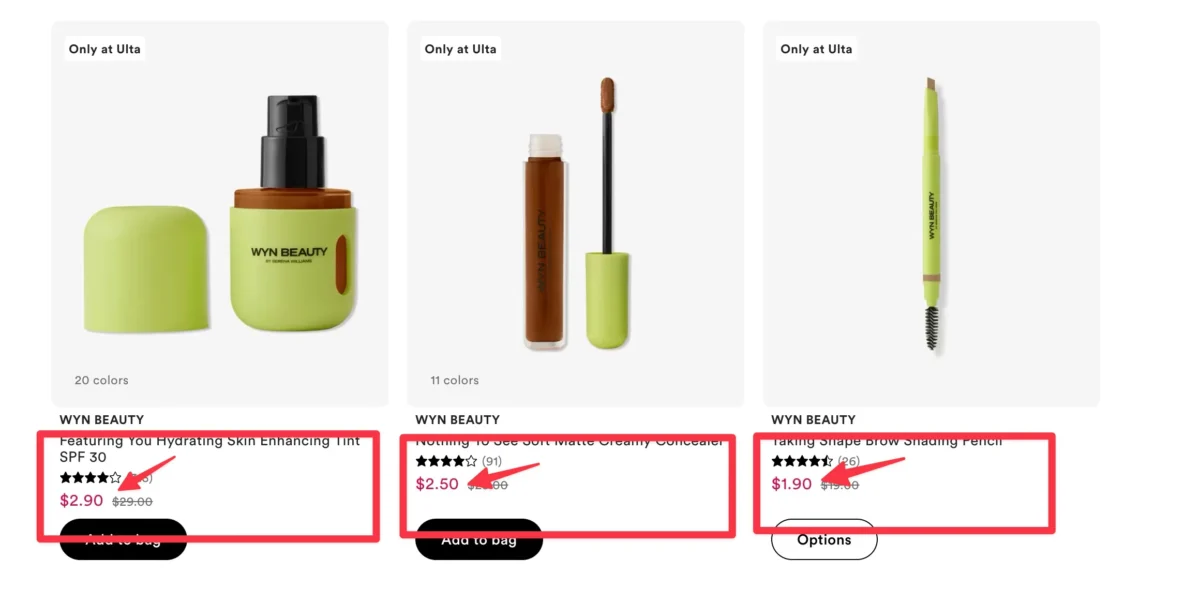The height and width of the screenshot is (604, 1200).
Task: Click Add to bag for Skin Tint
Action: pyautogui.click(x=123, y=540)
